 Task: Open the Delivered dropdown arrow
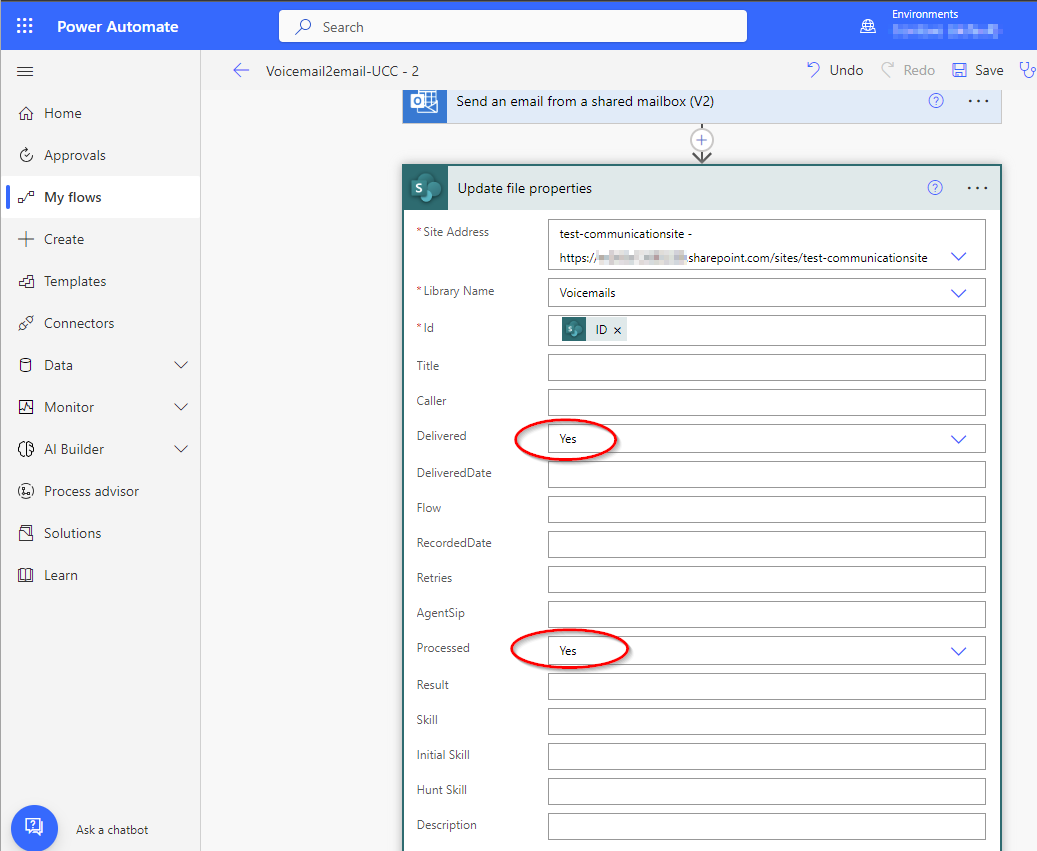959,439
